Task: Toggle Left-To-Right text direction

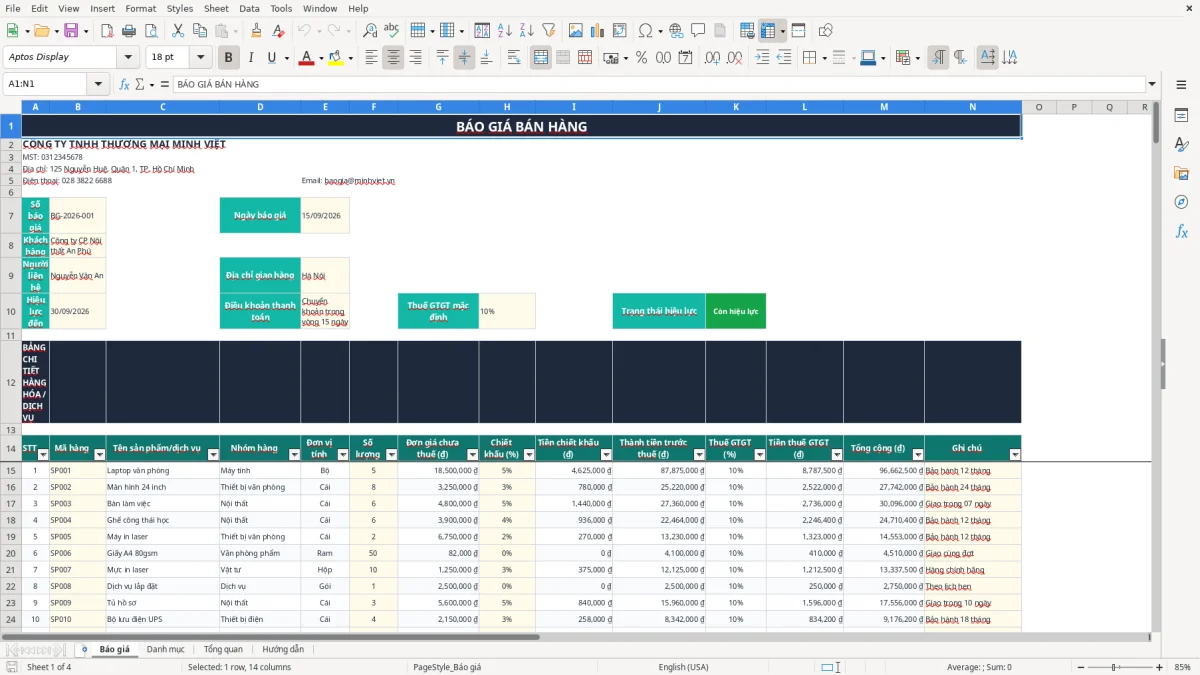Action: click(x=937, y=57)
